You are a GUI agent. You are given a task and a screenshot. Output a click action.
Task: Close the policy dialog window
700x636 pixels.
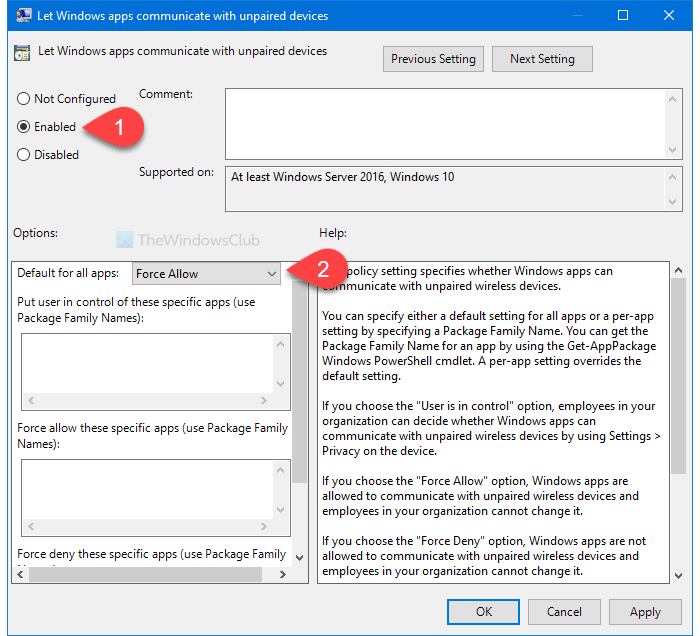pos(669,16)
